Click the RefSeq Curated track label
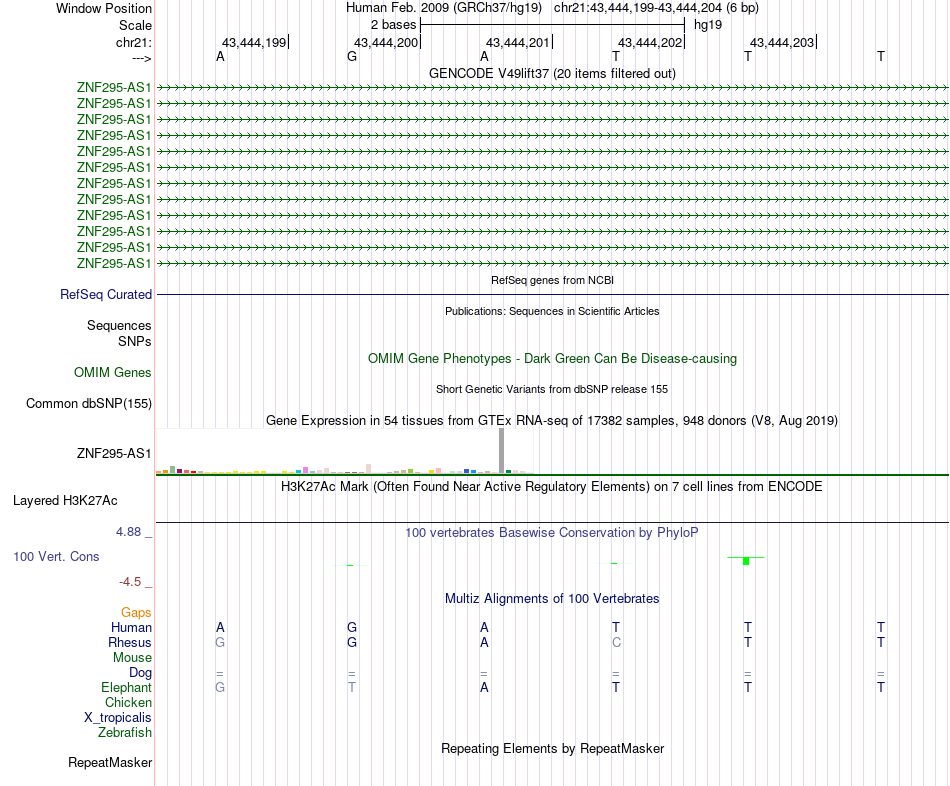Image resolution: width=950 pixels, height=786 pixels. (106, 295)
